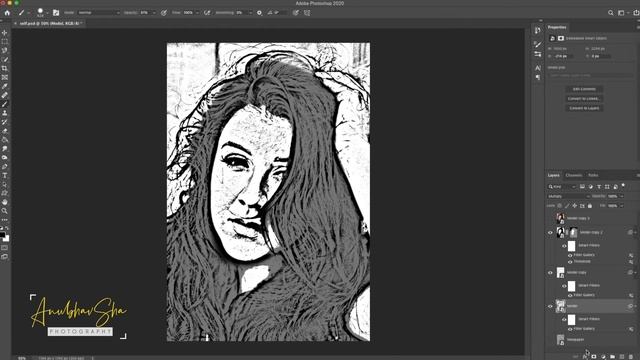Collapse smart filters of Model copy 2 layer

635,232
